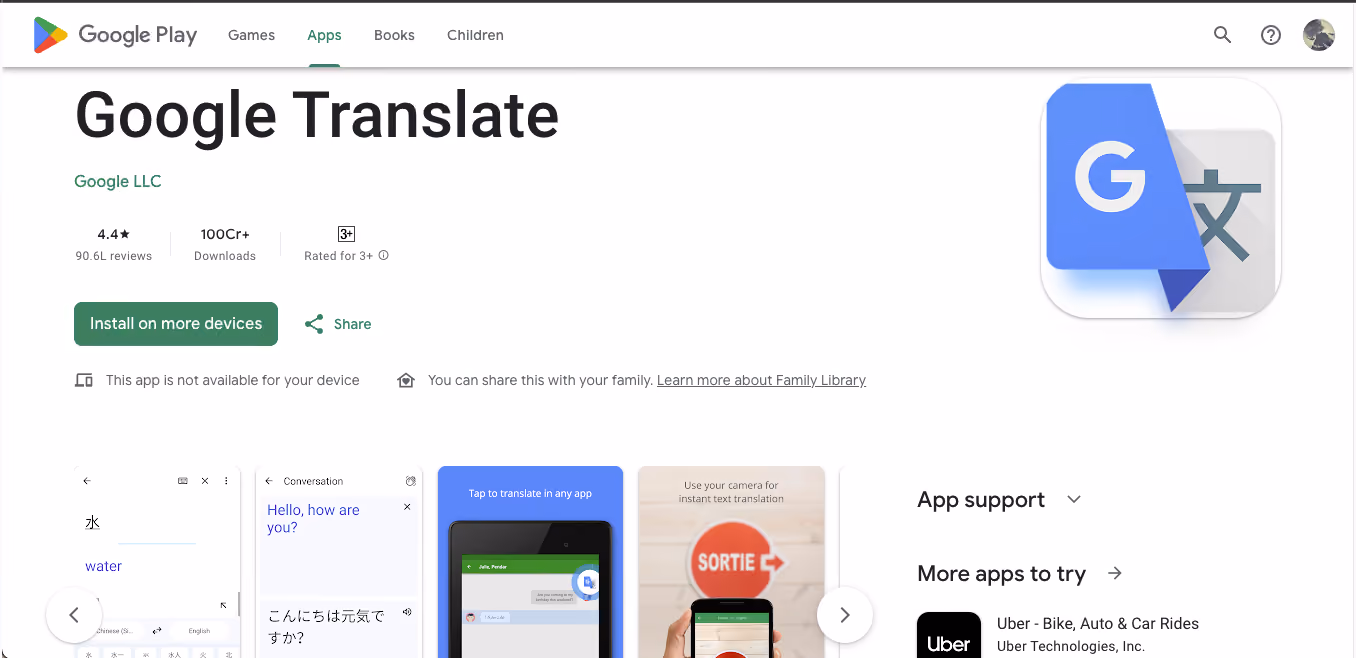
Task: Show previous screenshots with left arrow
Action: click(x=74, y=614)
